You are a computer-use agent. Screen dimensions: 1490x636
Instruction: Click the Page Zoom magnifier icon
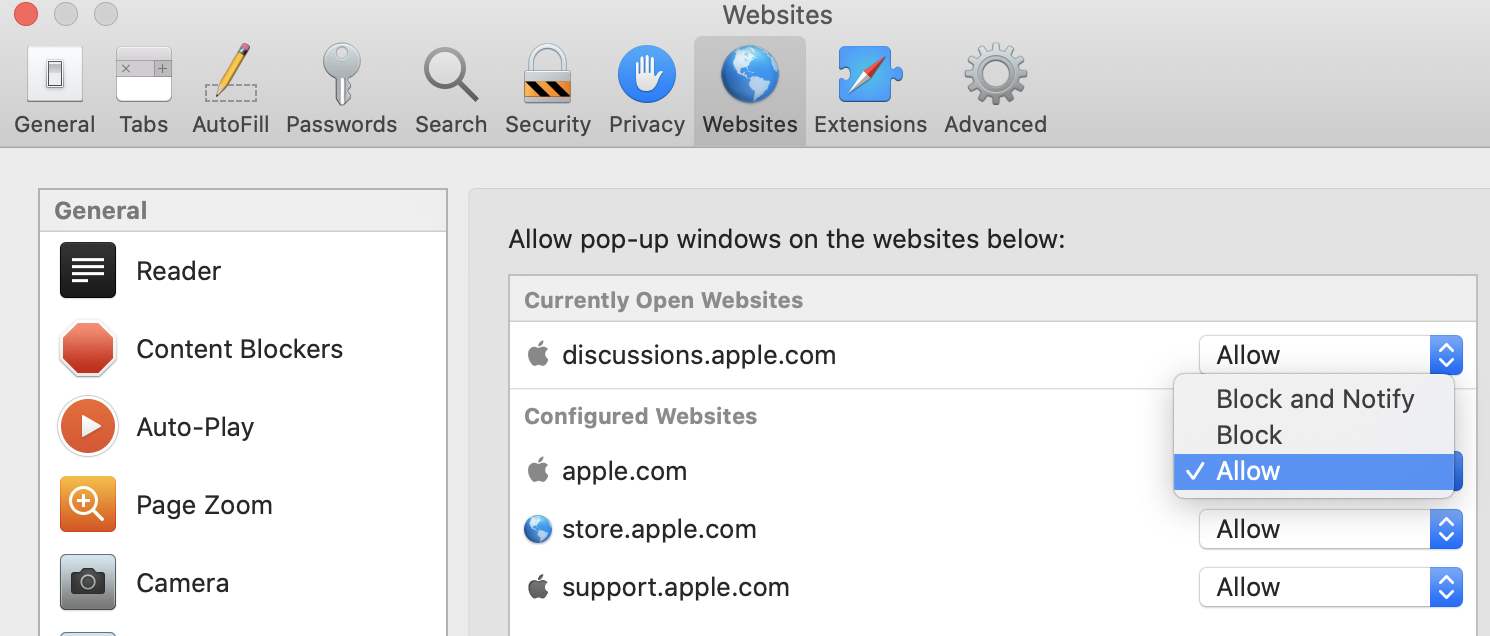[x=88, y=504]
